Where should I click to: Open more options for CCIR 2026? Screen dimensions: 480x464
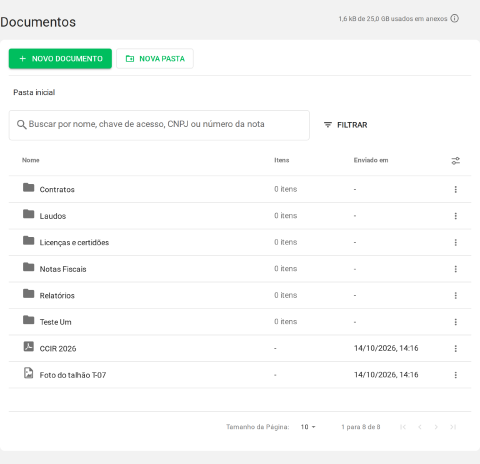(456, 348)
